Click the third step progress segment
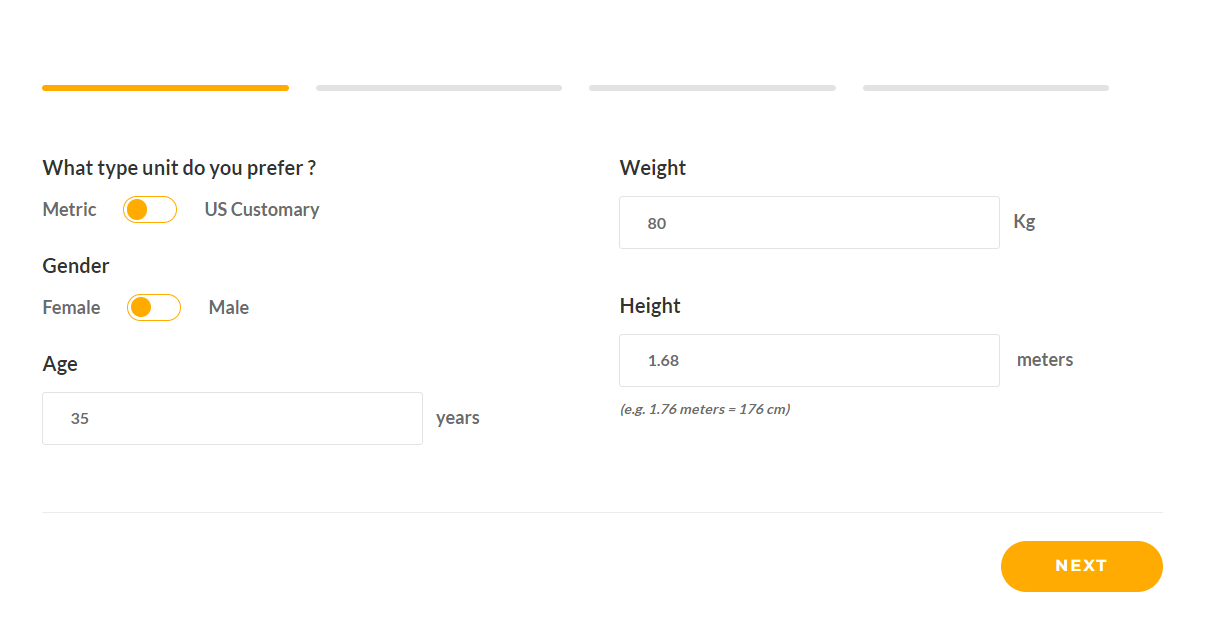The width and height of the screenshot is (1207, 634). point(711,87)
